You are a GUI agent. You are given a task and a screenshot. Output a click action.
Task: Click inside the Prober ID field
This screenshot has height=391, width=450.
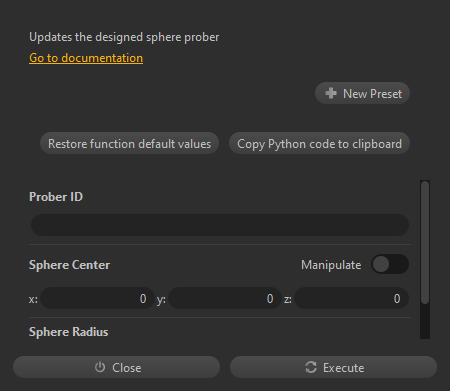220,225
